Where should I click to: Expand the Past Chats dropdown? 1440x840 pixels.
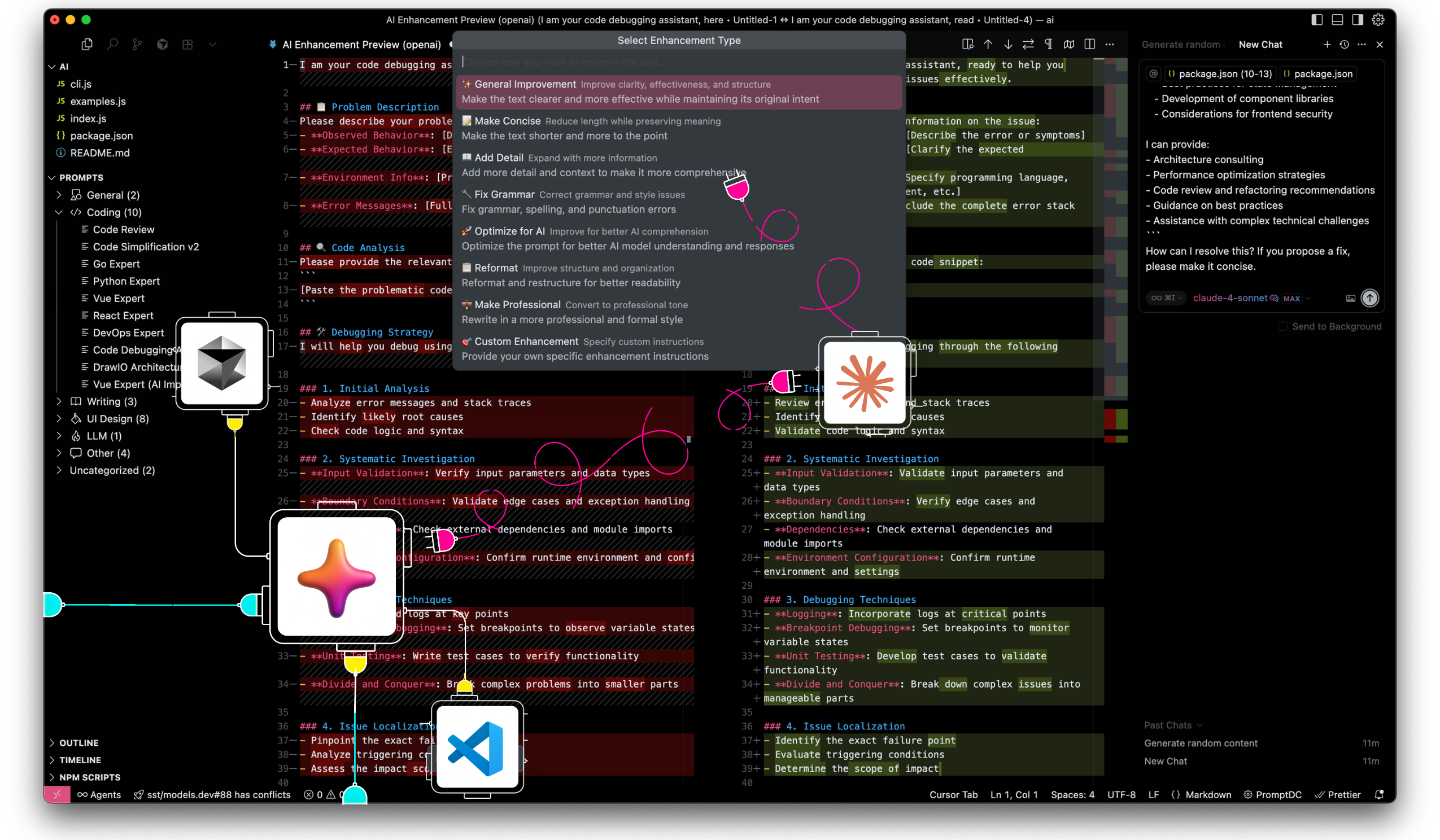pos(1173,725)
